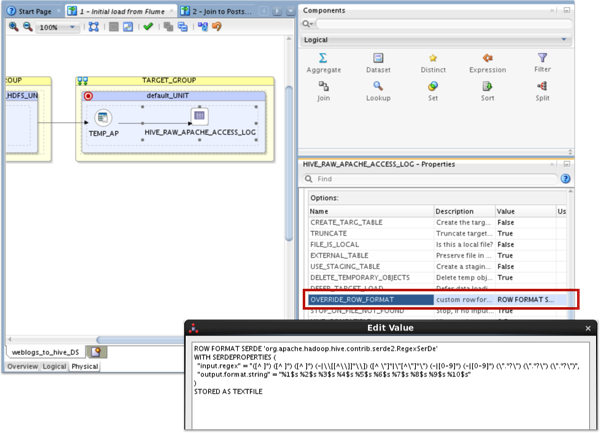Image resolution: width=600 pixels, height=433 pixels.
Task: Select the Join component
Action: pyautogui.click(x=323, y=91)
